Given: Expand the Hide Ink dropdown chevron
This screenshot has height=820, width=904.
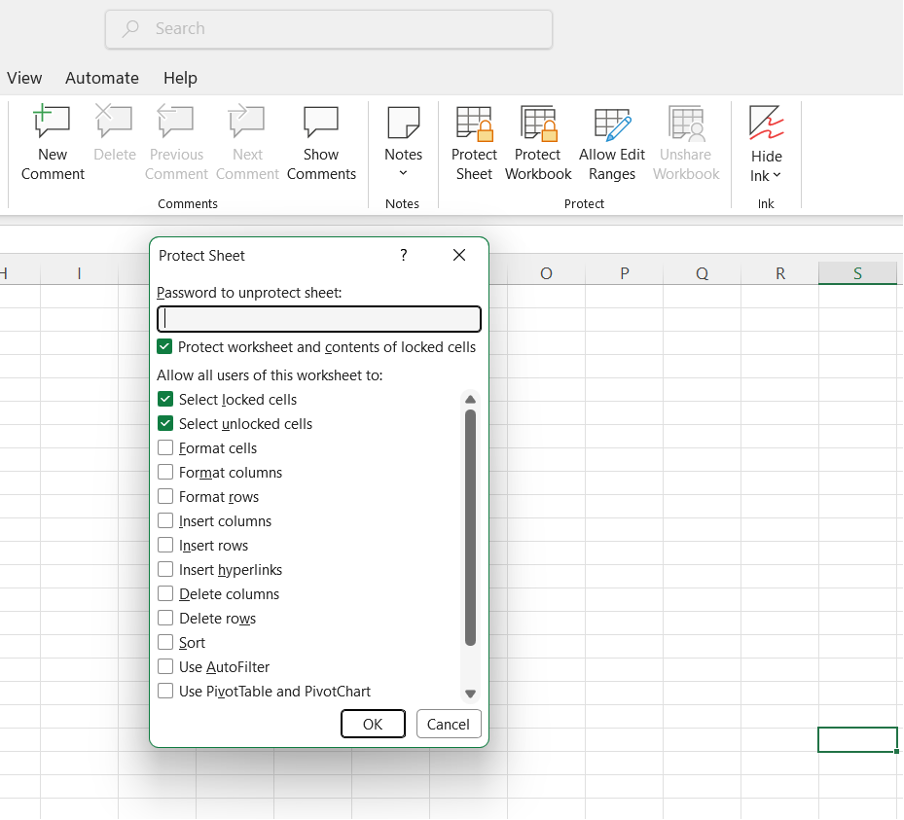Looking at the screenshot, I should [777, 176].
